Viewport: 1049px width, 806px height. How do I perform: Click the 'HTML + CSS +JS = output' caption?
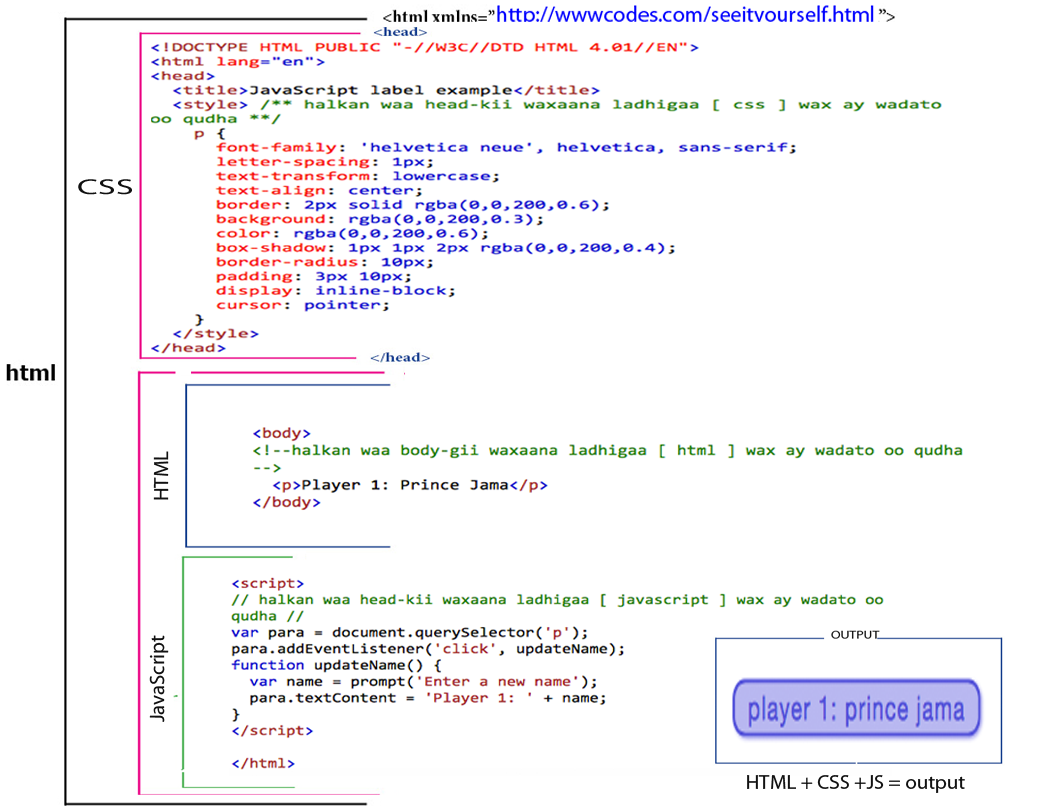tap(855, 783)
